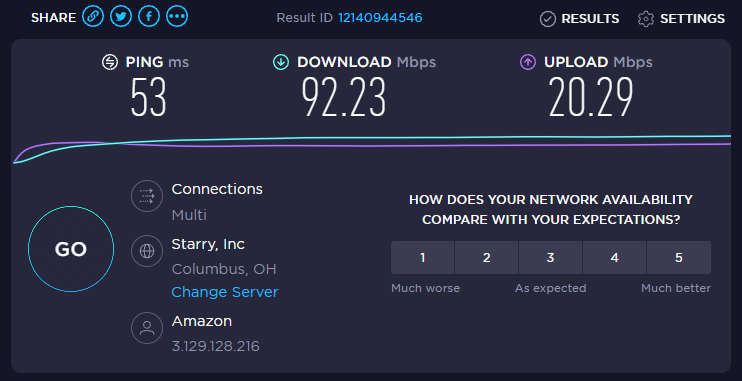Share result on Twitter
The image size is (742, 381).
click(x=121, y=17)
